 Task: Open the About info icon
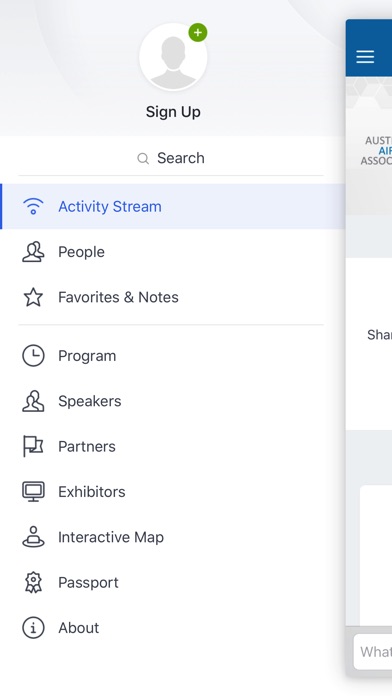33,628
